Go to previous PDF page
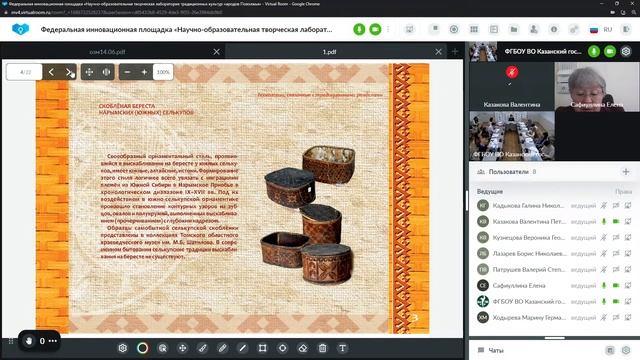 (x=51, y=72)
